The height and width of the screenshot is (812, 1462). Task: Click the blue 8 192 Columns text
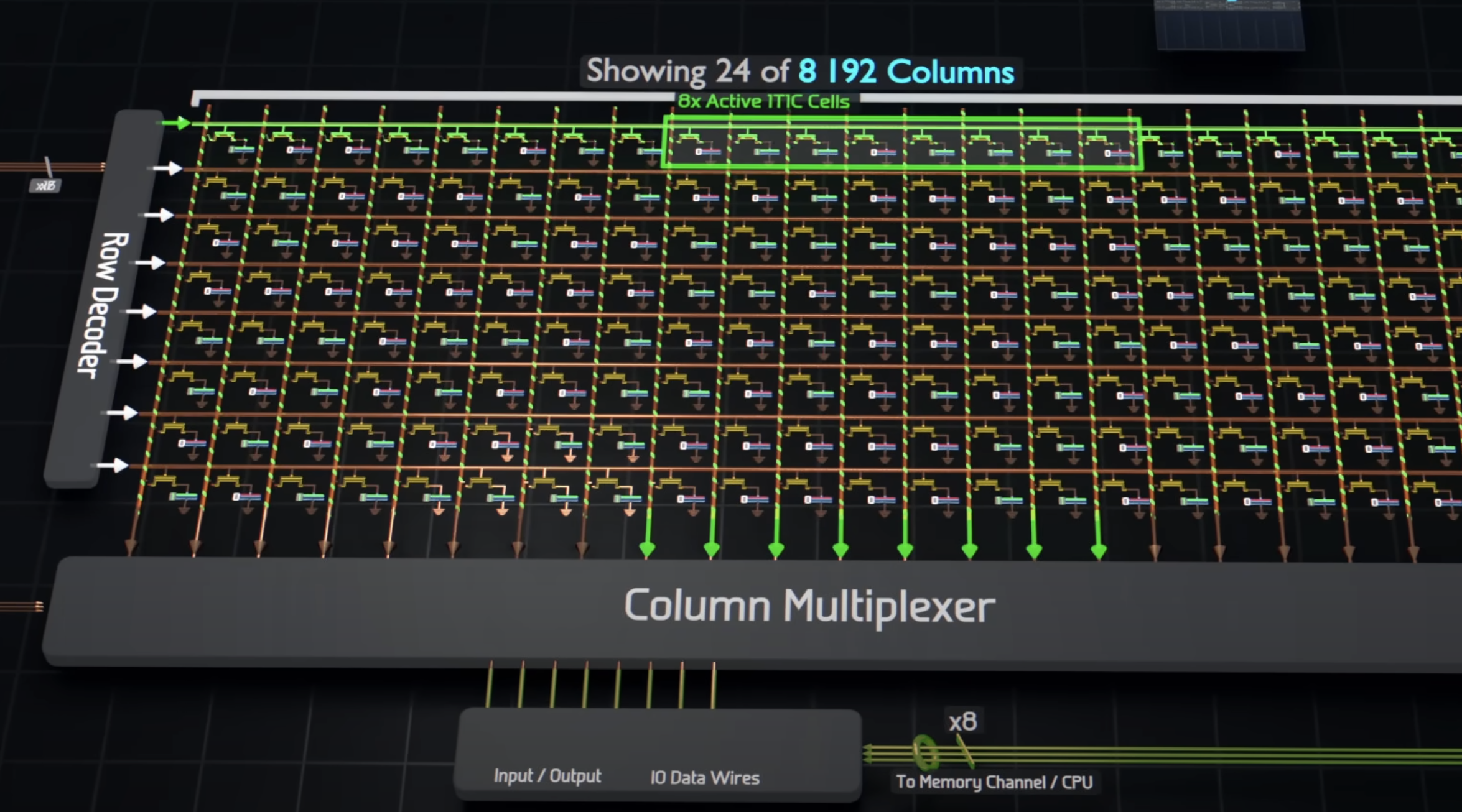[x=906, y=72]
